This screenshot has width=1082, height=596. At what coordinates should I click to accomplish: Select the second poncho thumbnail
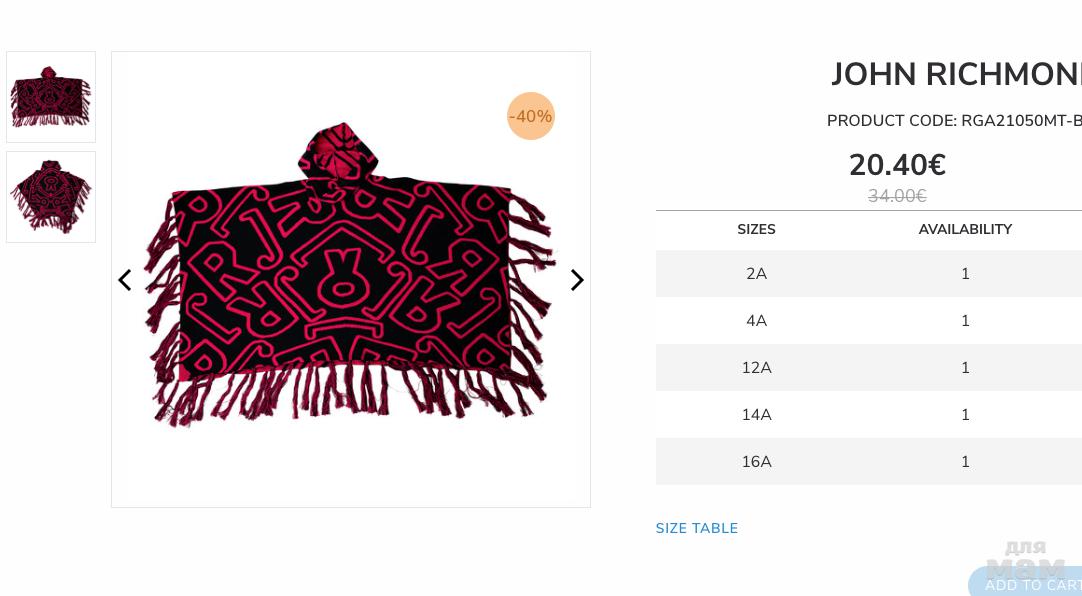[x=51, y=197]
